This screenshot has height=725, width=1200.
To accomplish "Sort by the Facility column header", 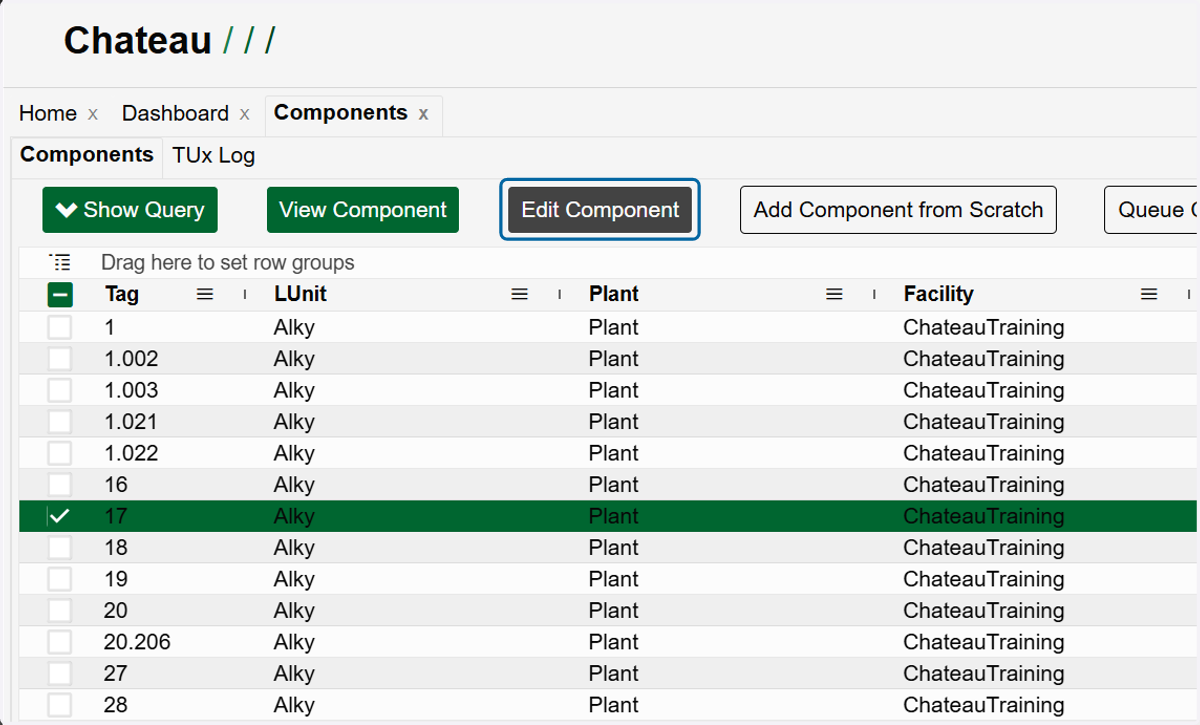I will [938, 294].
